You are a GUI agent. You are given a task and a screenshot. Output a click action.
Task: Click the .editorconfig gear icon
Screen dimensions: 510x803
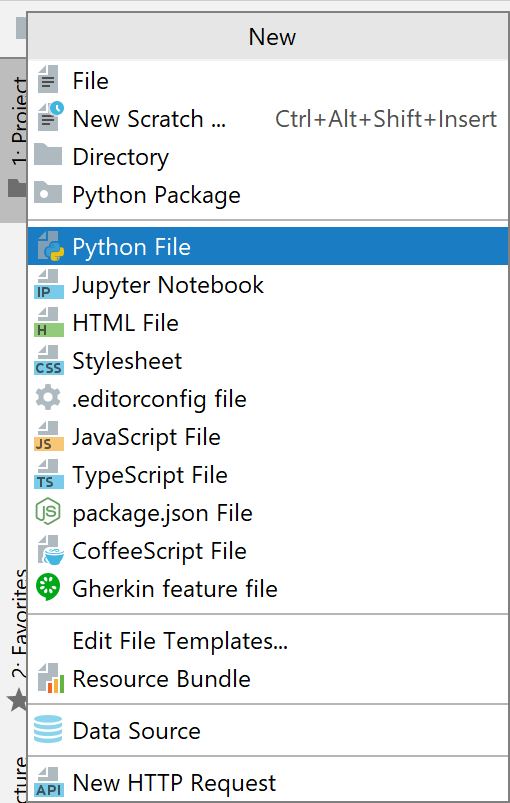coord(48,398)
